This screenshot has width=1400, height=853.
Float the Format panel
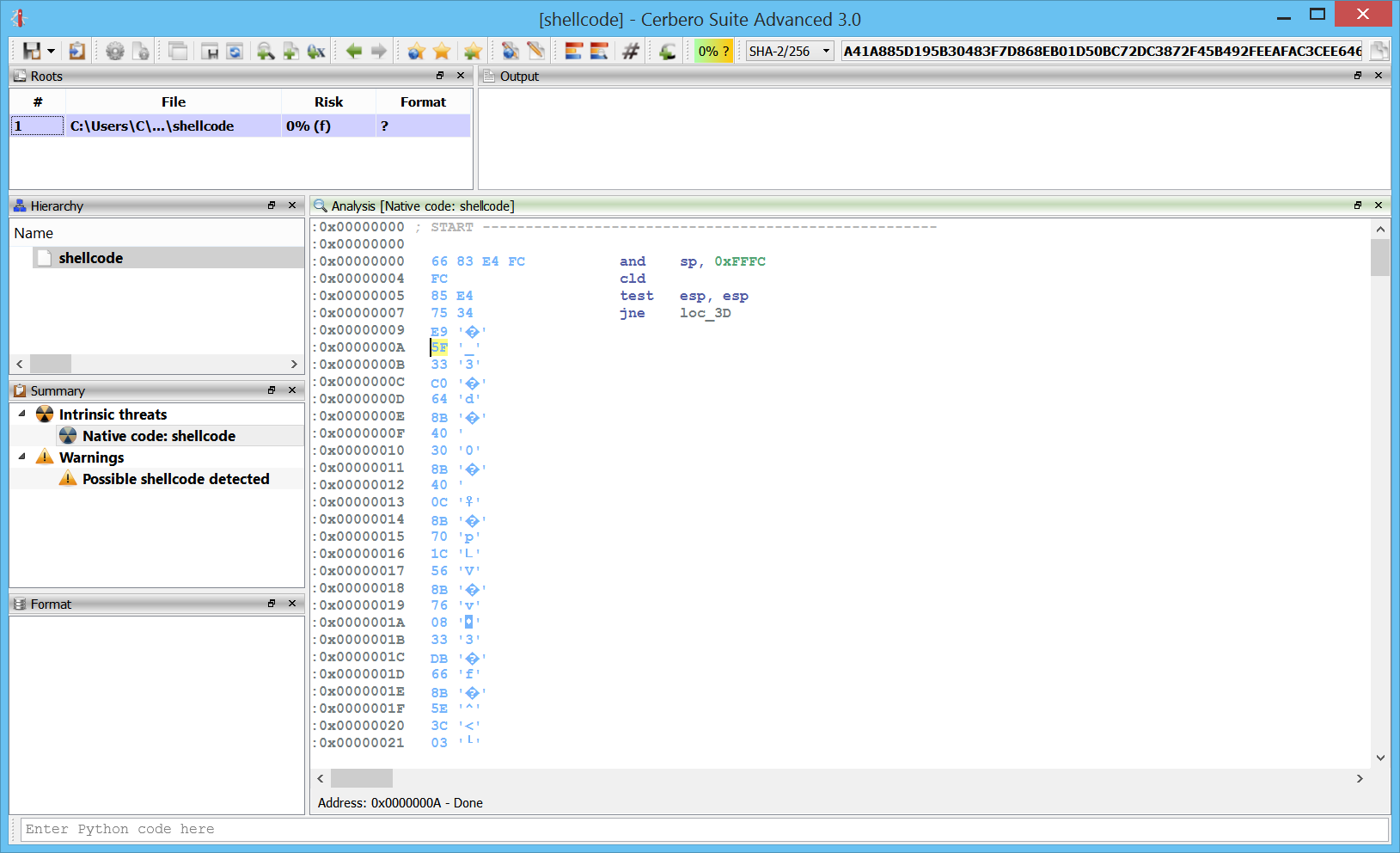(x=272, y=604)
